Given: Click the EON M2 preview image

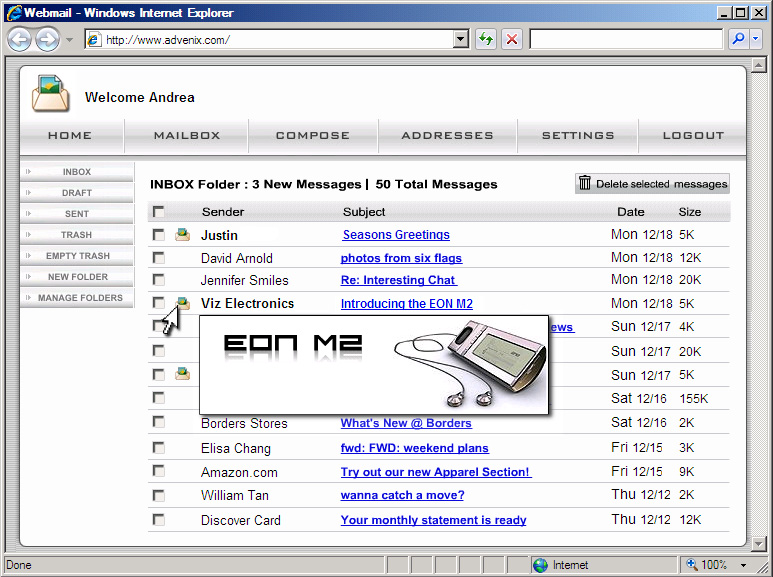Looking at the screenshot, I should [x=374, y=365].
